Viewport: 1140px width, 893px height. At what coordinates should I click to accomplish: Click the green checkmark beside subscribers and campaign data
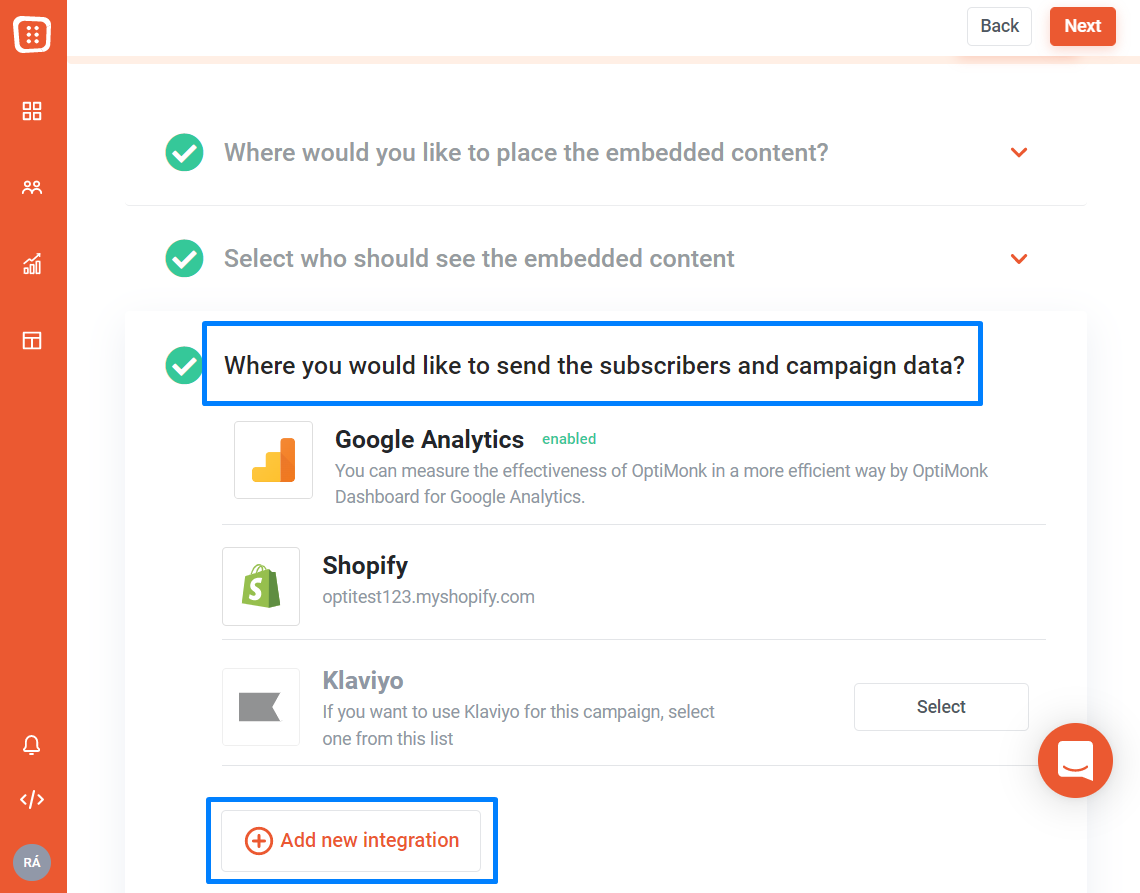click(185, 365)
